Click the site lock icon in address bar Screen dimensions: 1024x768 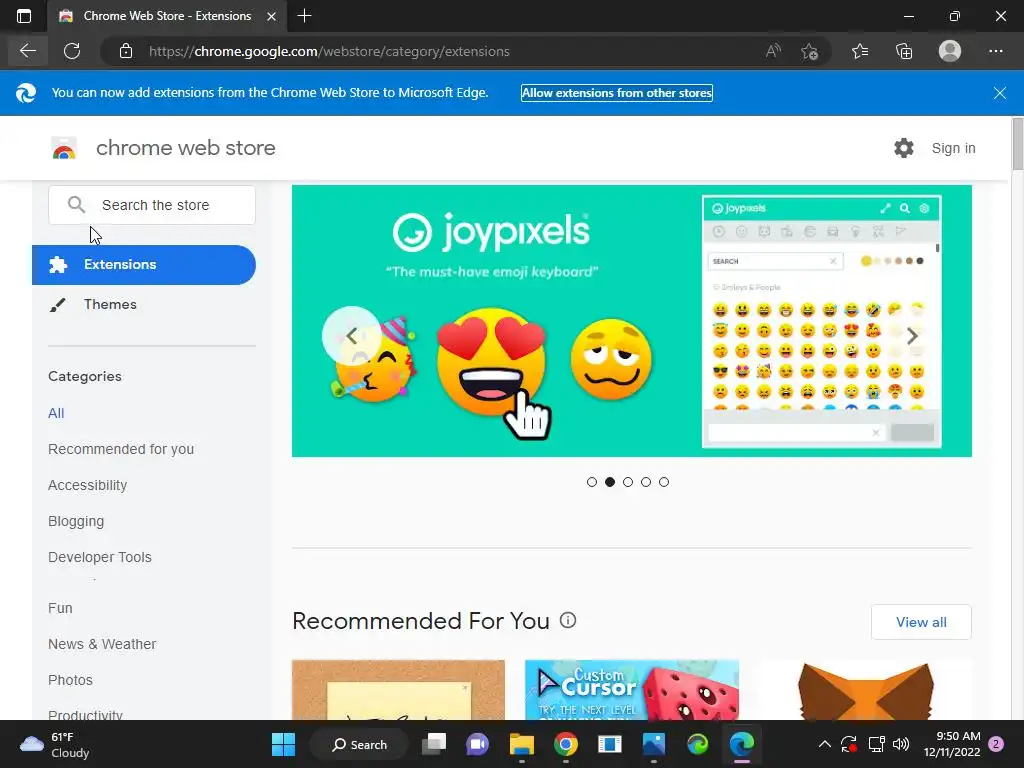pyautogui.click(x=126, y=51)
